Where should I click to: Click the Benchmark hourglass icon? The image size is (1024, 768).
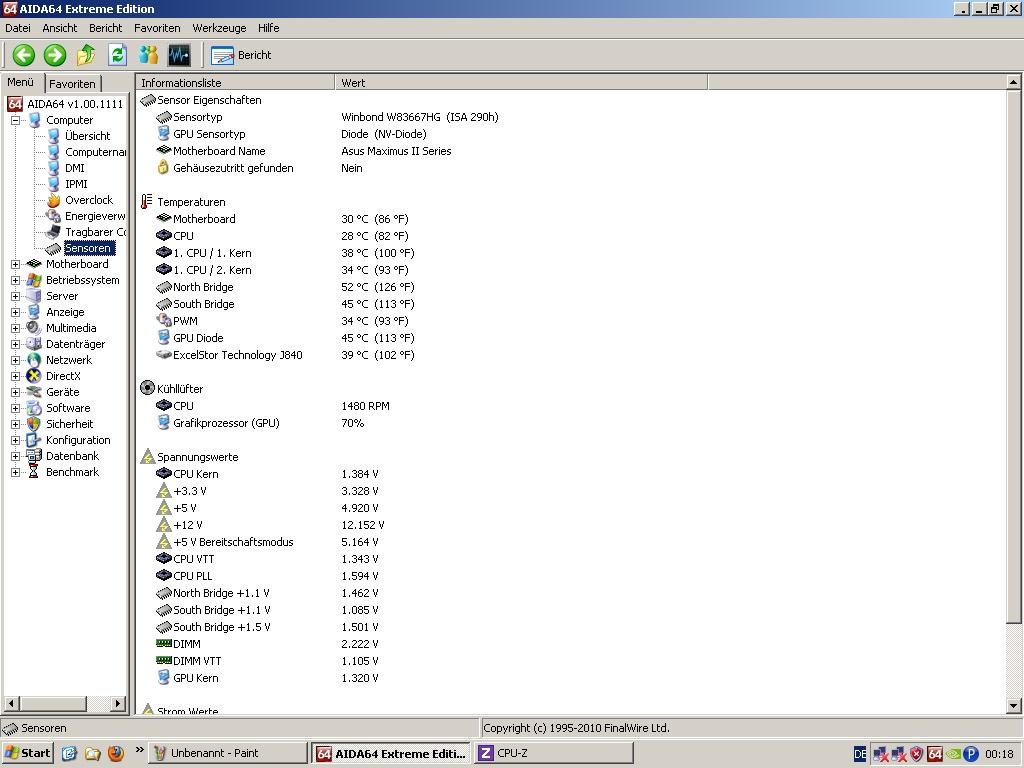pyautogui.click(x=34, y=472)
